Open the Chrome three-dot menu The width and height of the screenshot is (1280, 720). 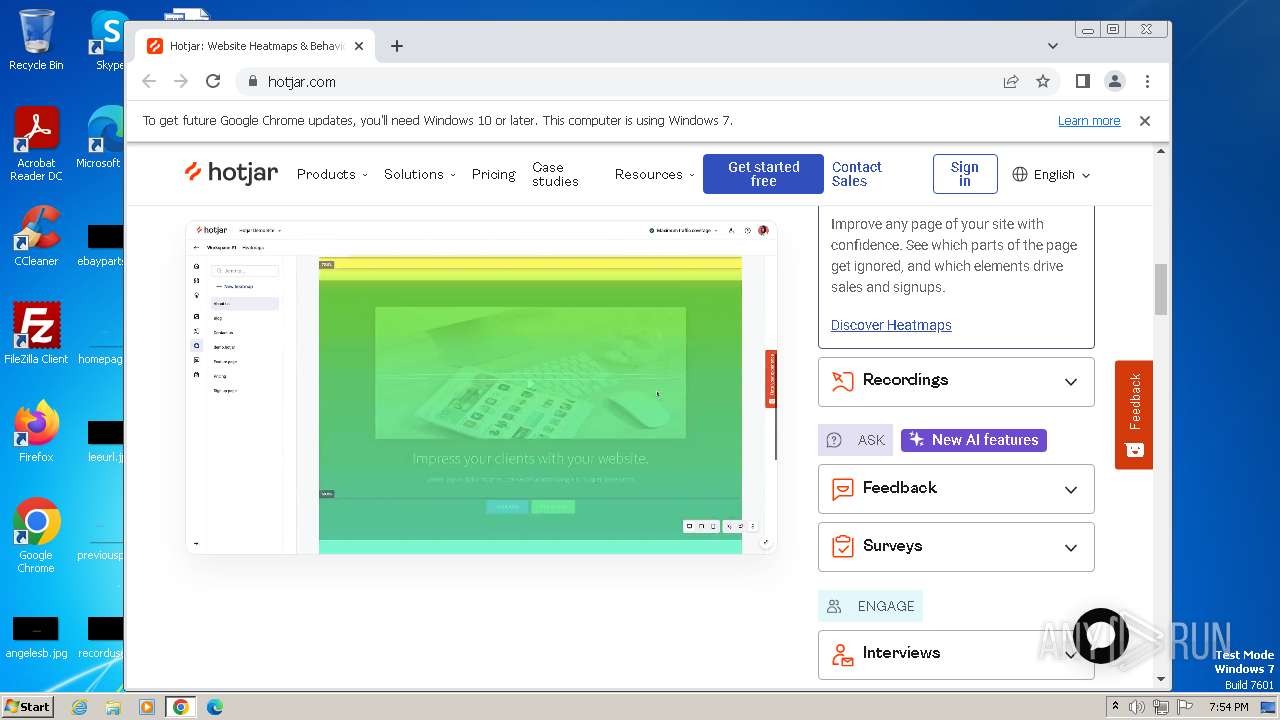coord(1147,81)
